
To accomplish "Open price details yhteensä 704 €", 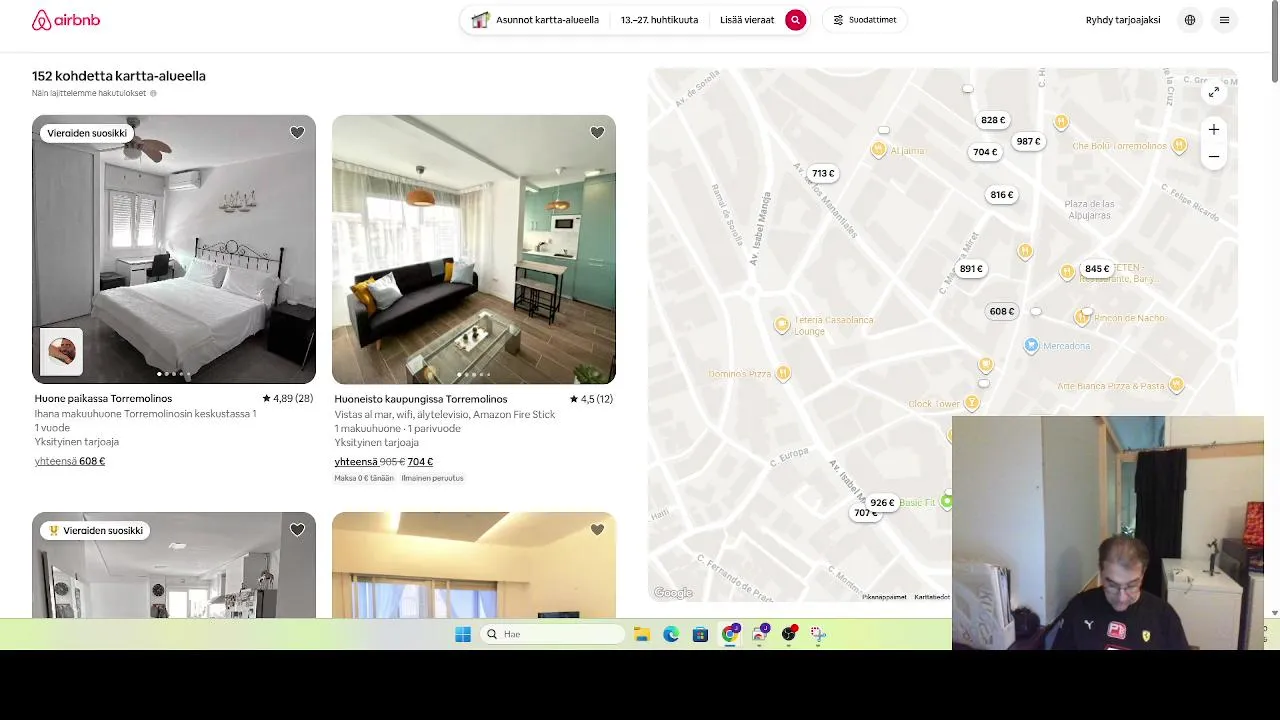I will [x=384, y=462].
